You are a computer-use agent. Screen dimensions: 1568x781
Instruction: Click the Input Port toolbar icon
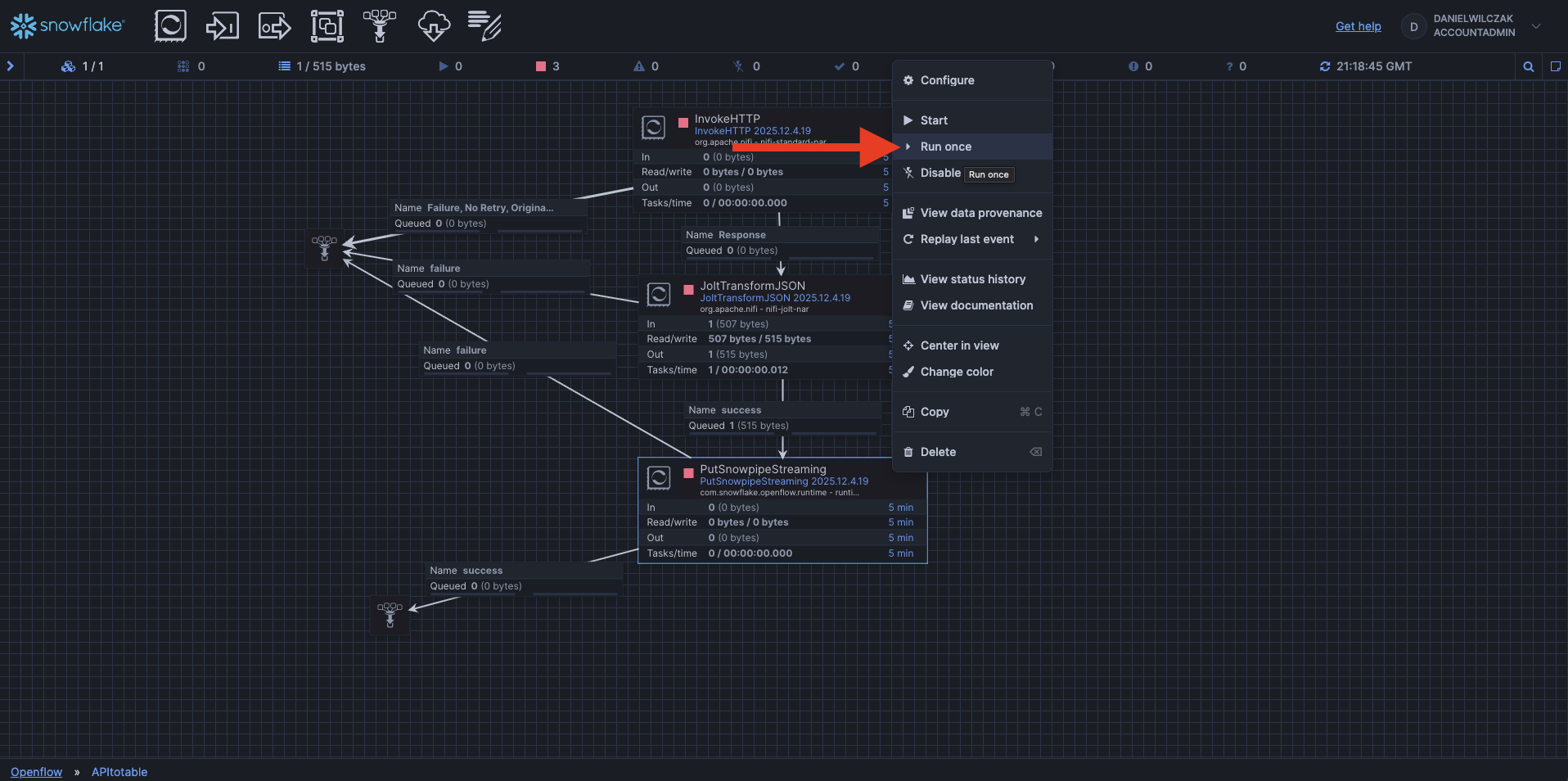(x=222, y=26)
